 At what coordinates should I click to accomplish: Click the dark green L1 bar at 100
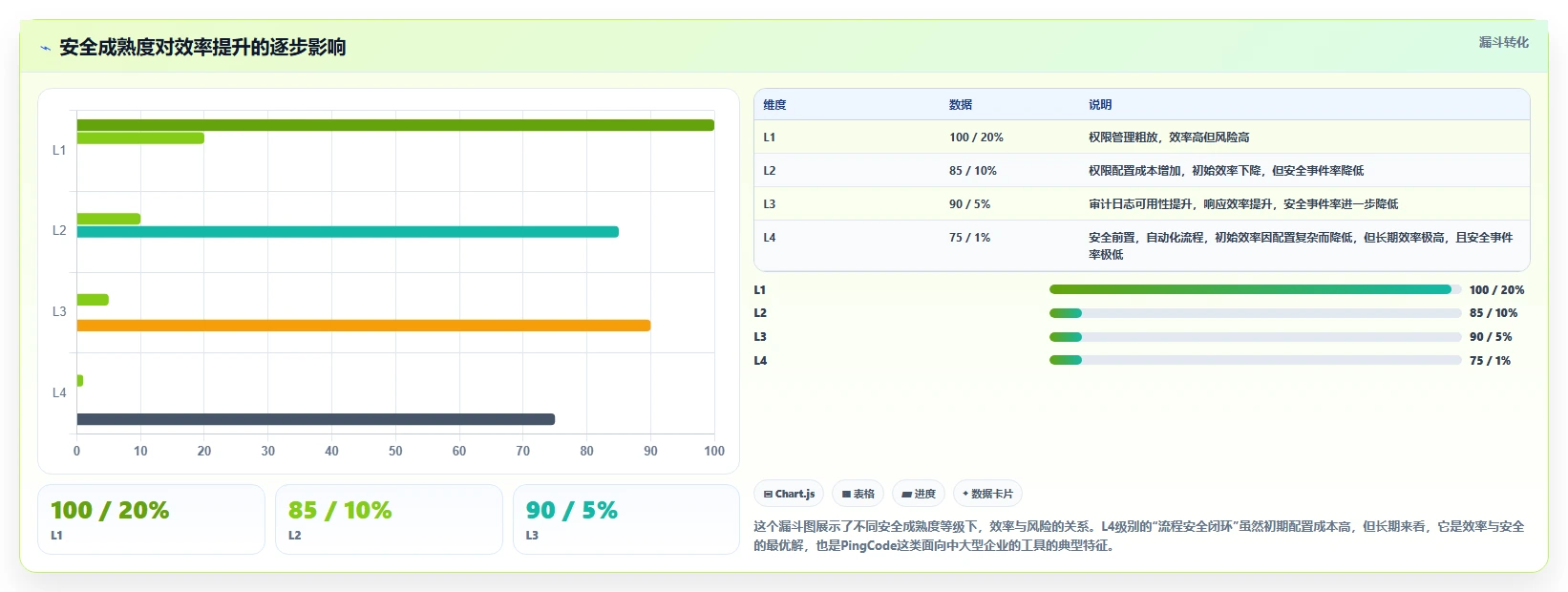point(395,125)
